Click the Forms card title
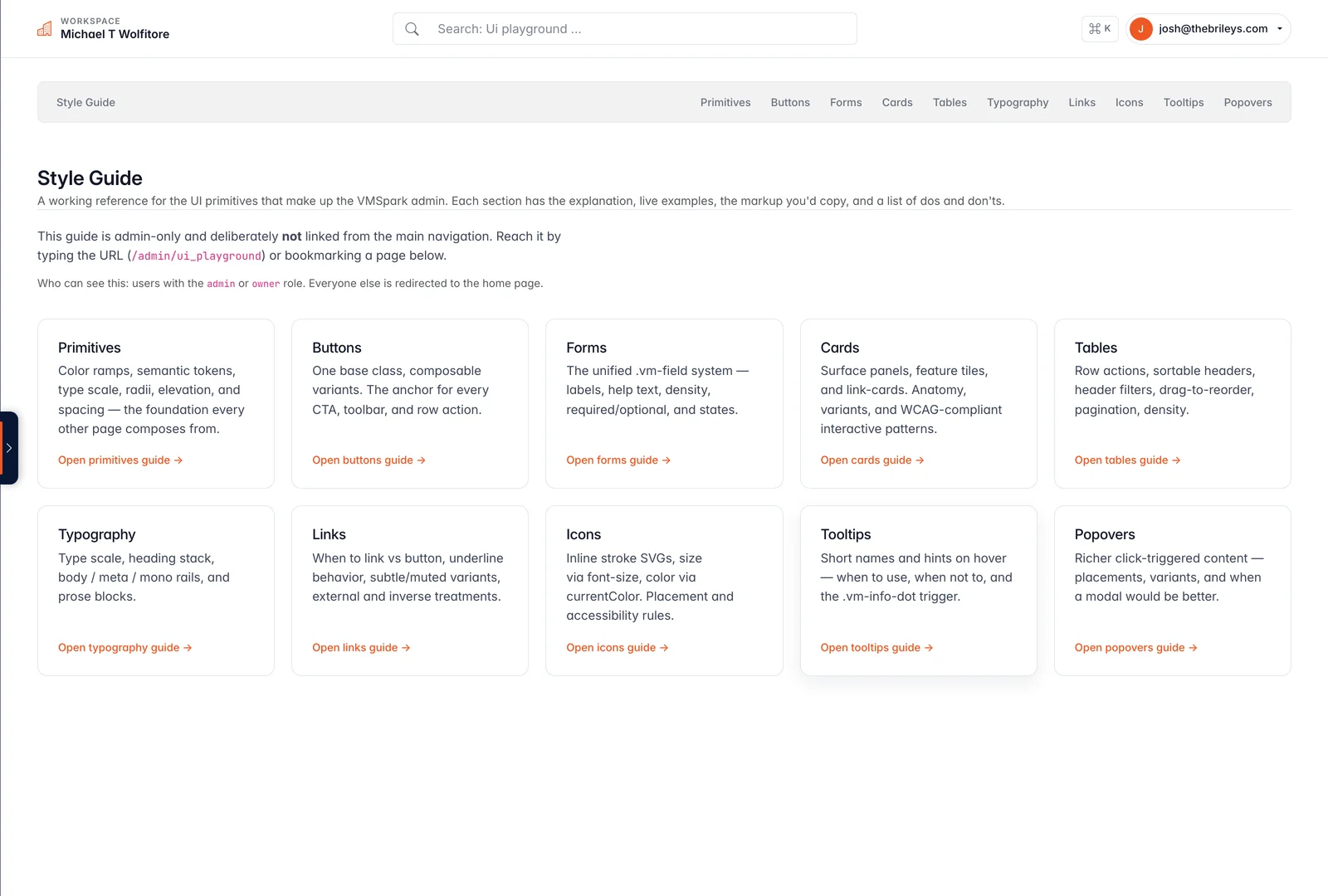Viewport: 1328px width, 896px height. coord(587,348)
